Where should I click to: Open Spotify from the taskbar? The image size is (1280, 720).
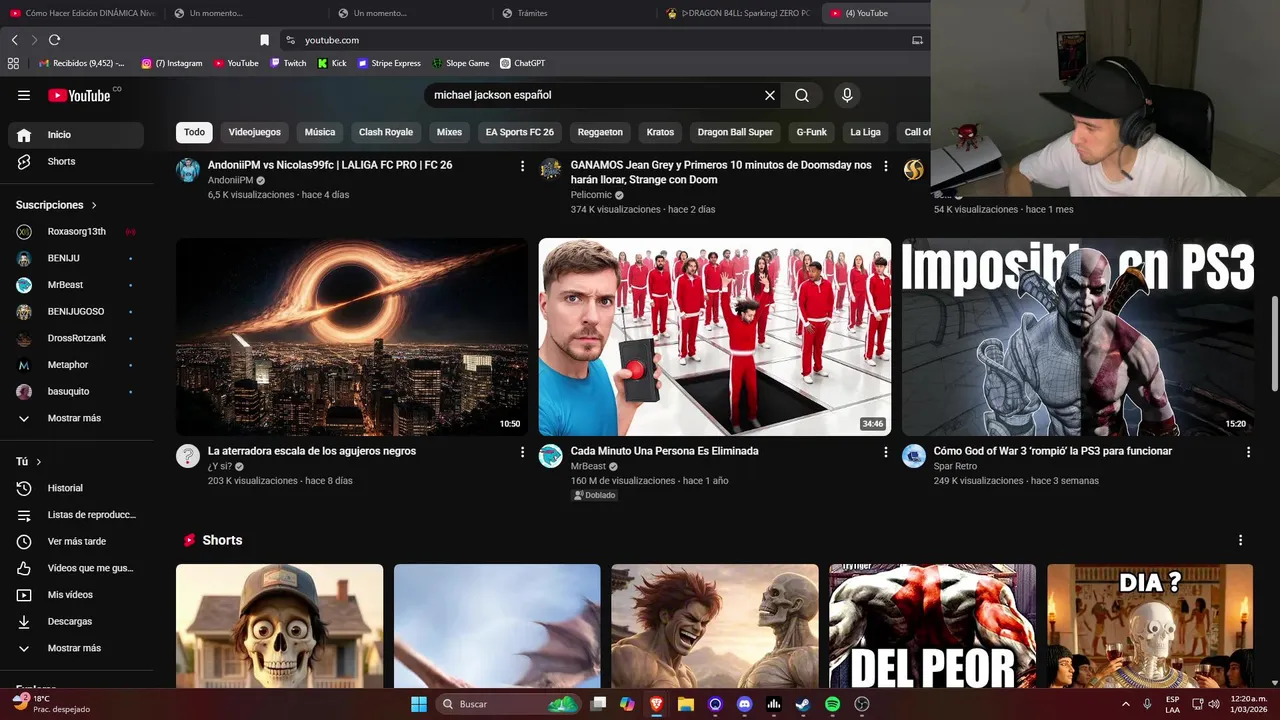pos(832,704)
